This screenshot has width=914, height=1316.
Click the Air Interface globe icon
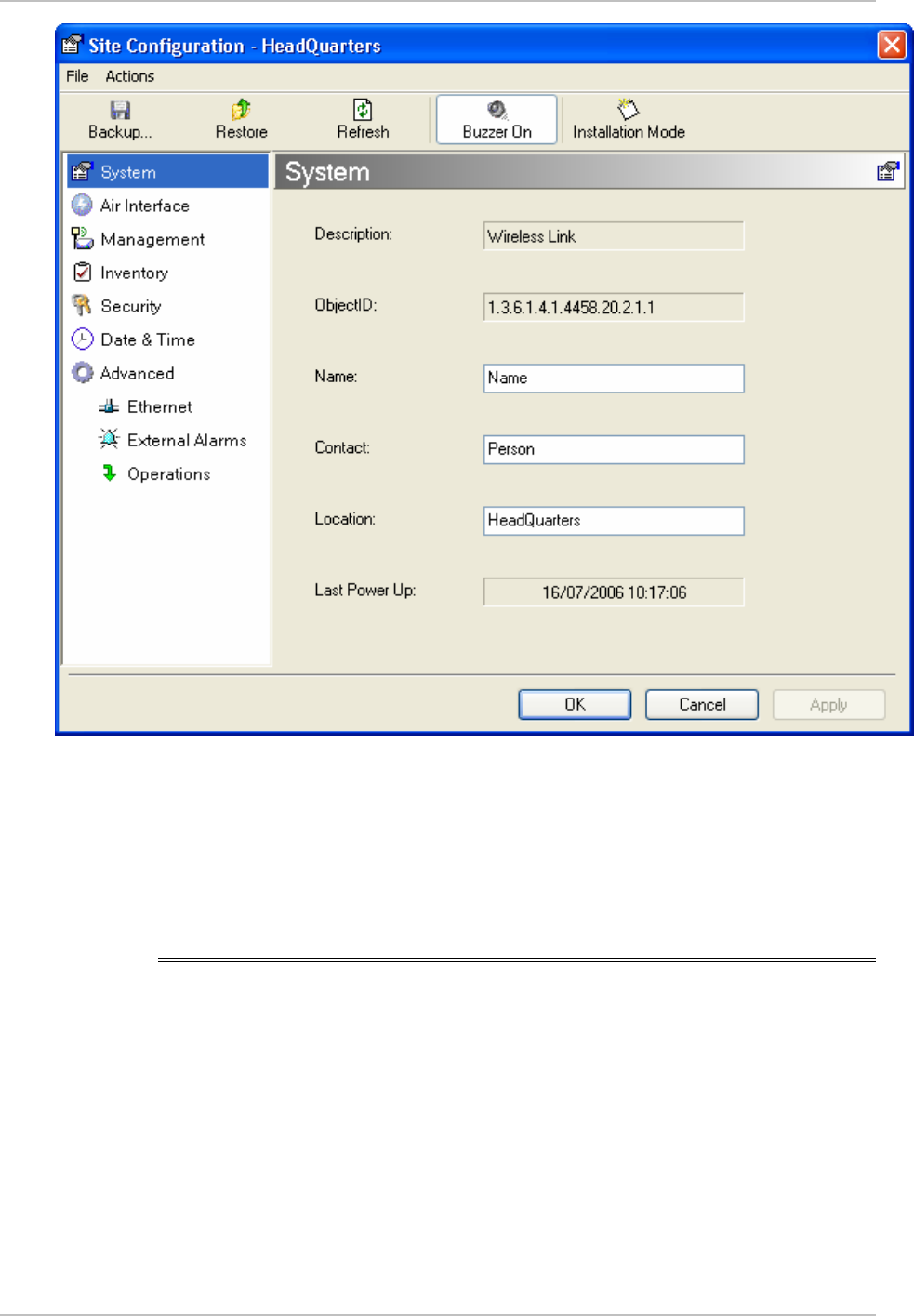click(82, 205)
